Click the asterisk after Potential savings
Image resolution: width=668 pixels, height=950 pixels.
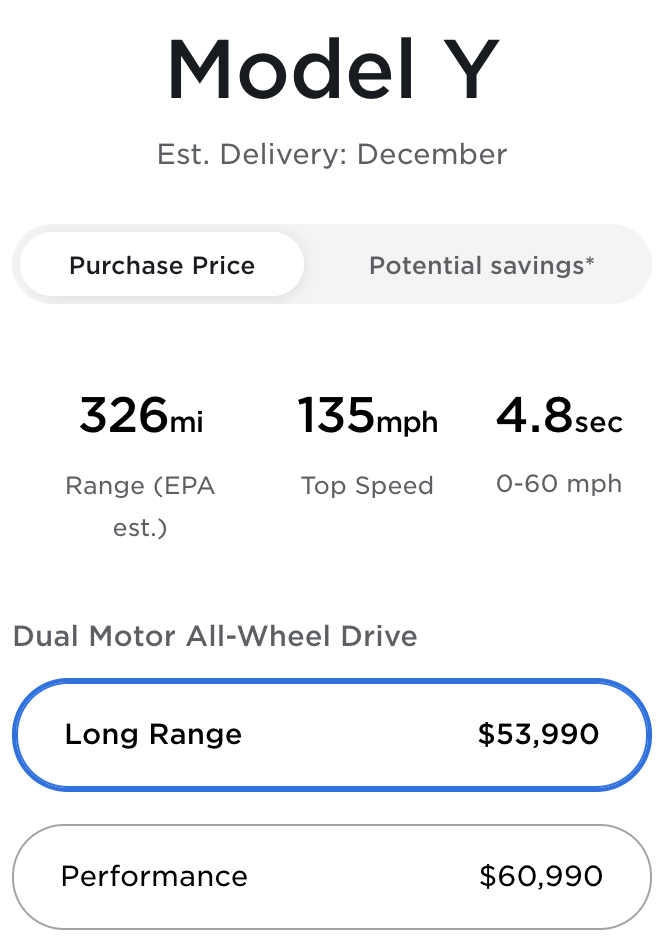(590, 262)
